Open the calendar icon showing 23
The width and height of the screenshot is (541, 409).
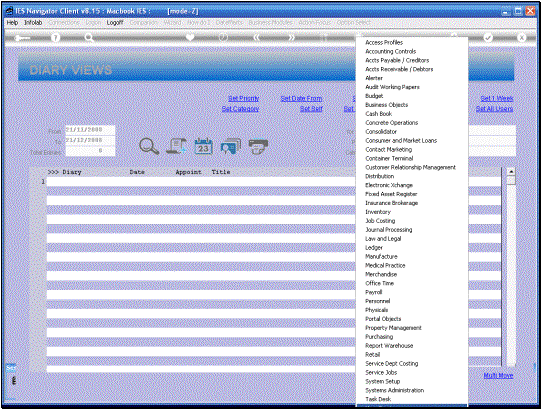click(204, 146)
